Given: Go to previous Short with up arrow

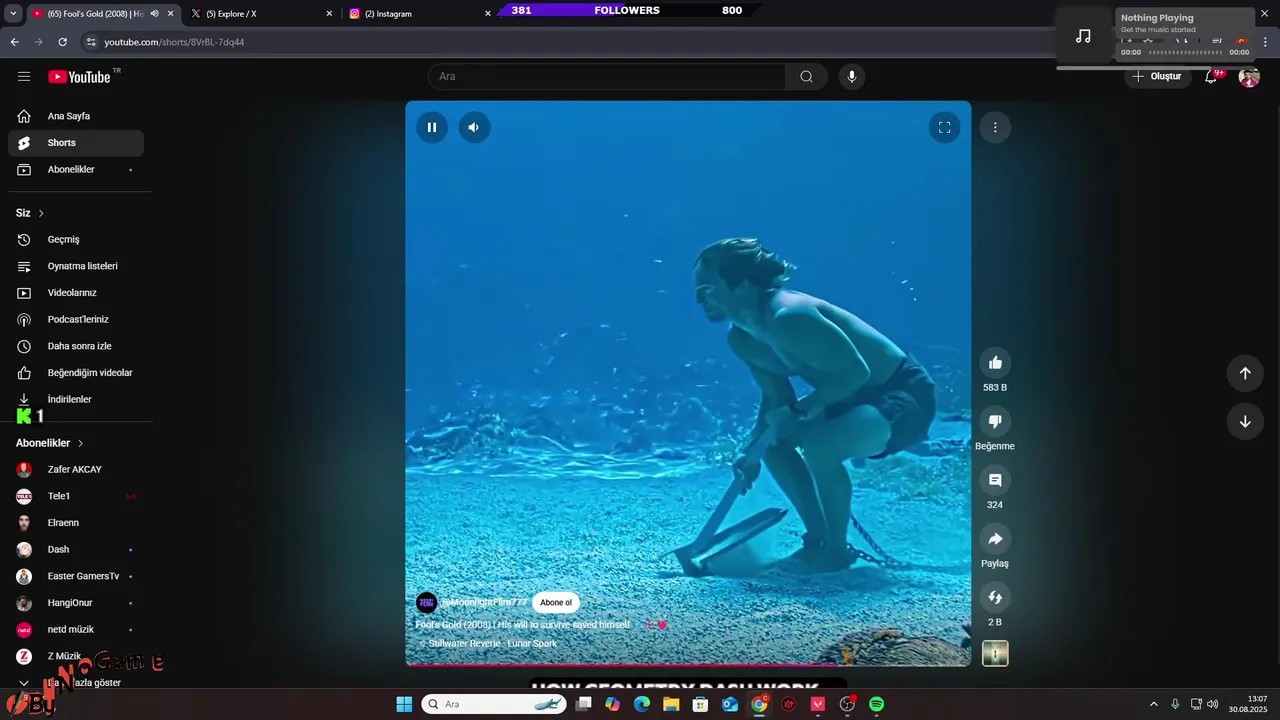Looking at the screenshot, I should [1245, 373].
